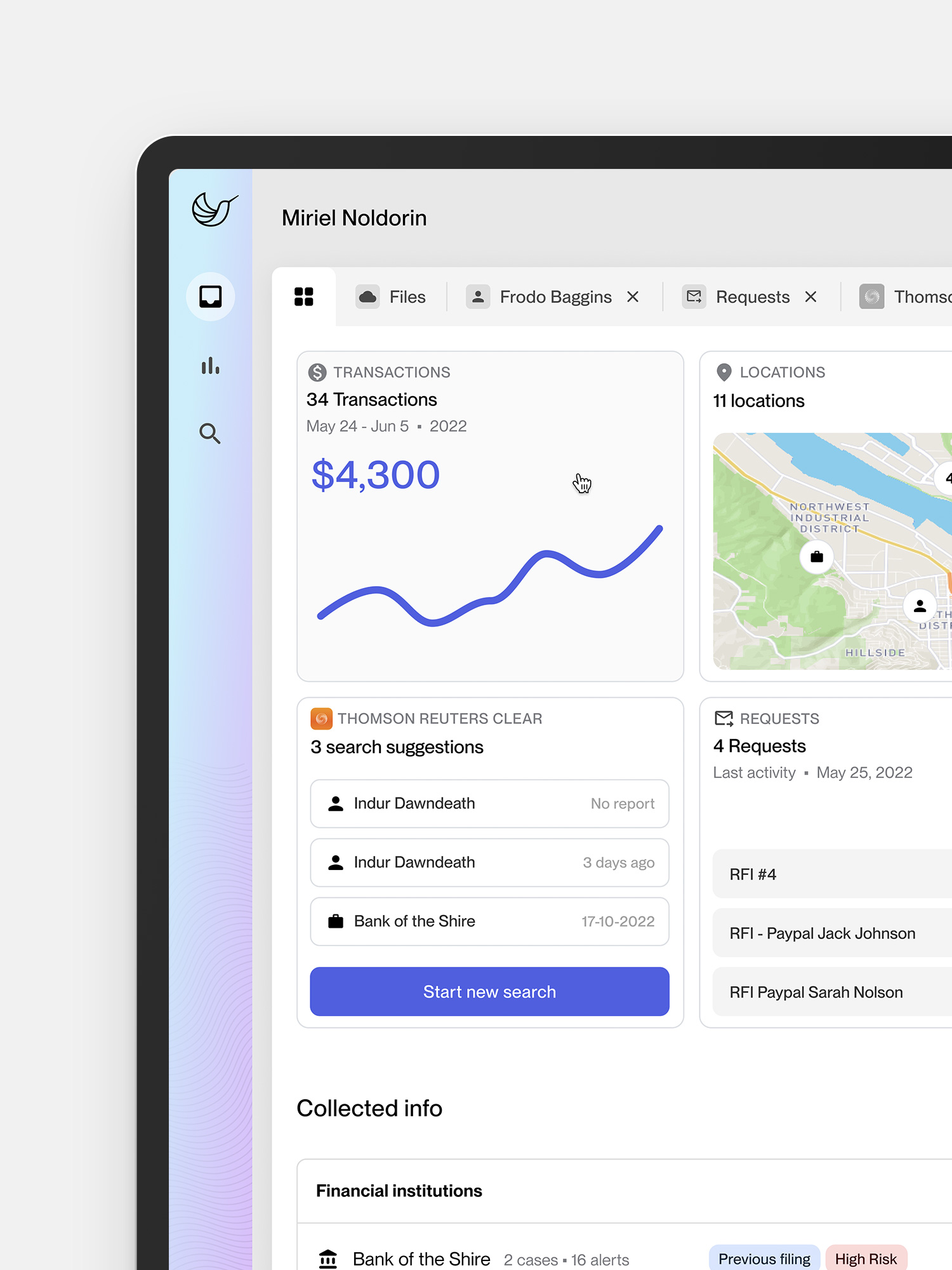Click the envelope icon beside Requests heading
Viewport: 952px width, 1270px height.
pos(724,718)
